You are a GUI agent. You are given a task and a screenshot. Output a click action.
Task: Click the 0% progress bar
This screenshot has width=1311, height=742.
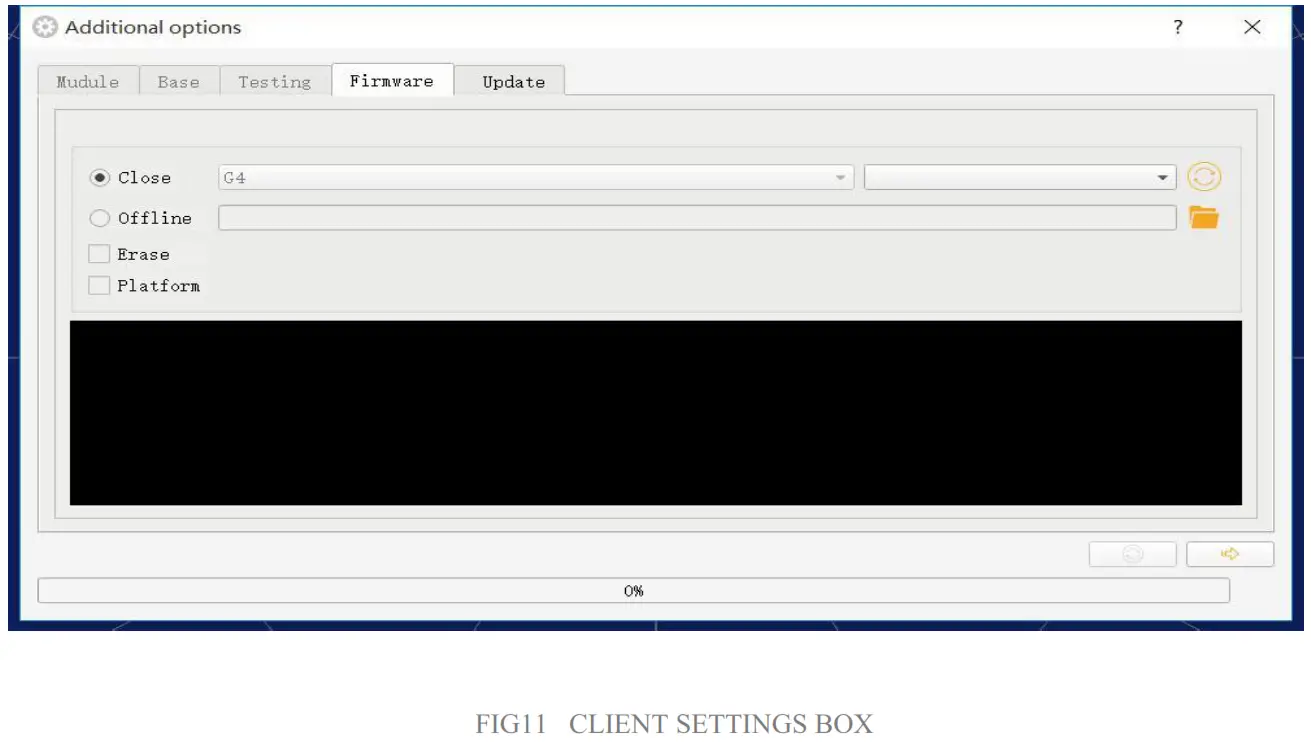click(633, 591)
